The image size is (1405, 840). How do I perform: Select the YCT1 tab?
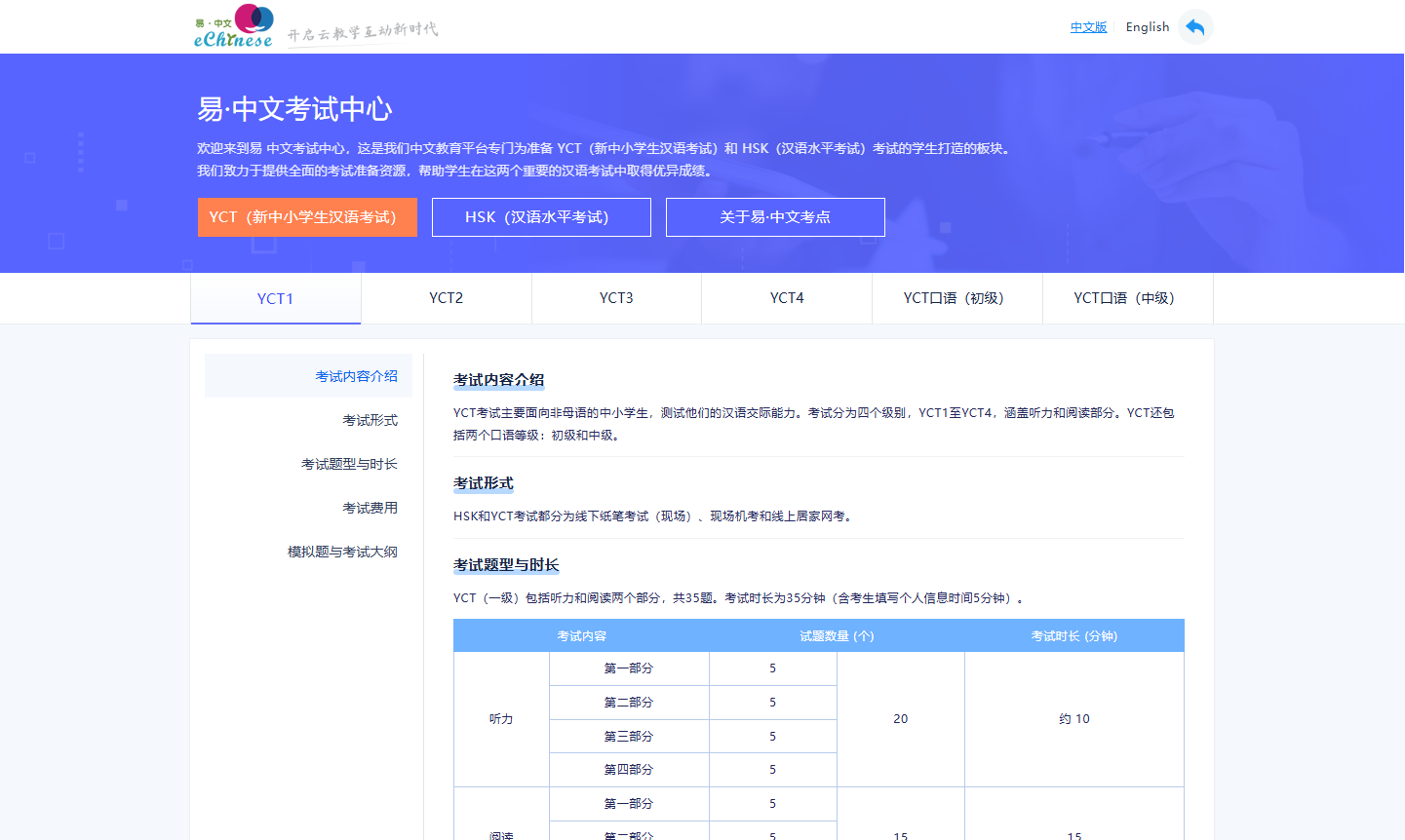coord(276,299)
